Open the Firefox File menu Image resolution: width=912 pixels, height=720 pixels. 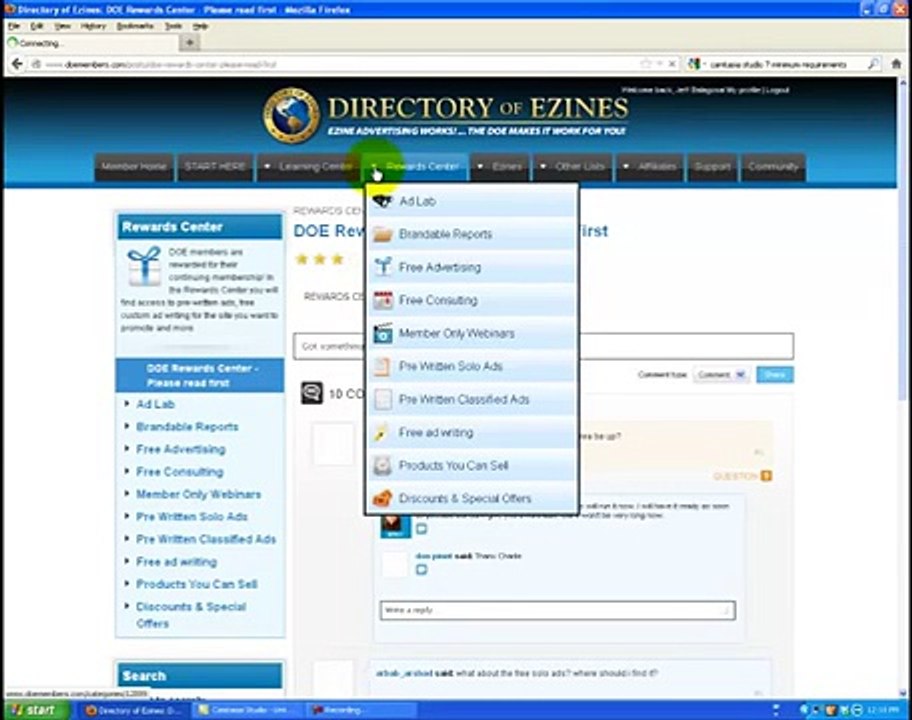point(14,26)
